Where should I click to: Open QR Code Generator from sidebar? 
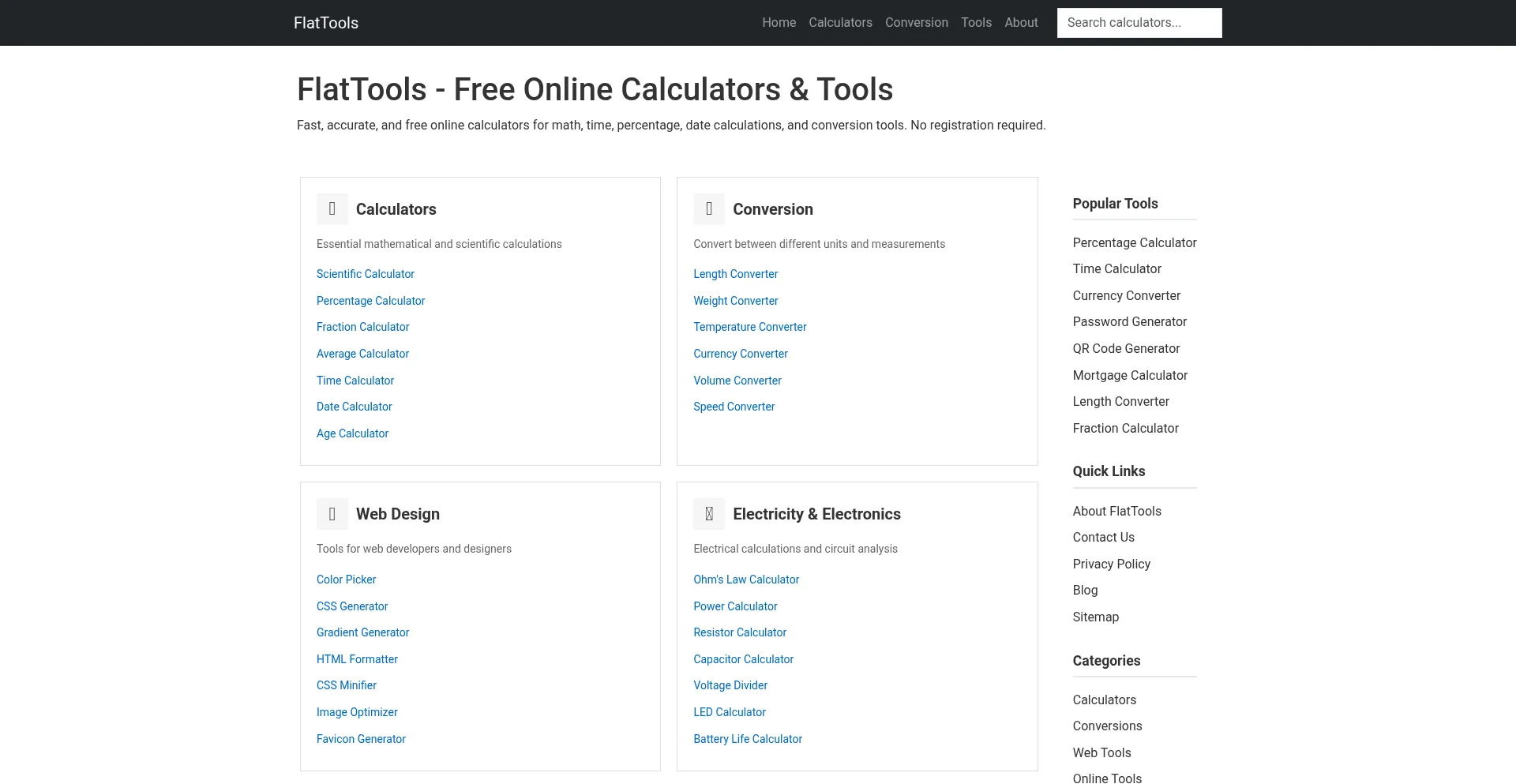click(1126, 348)
